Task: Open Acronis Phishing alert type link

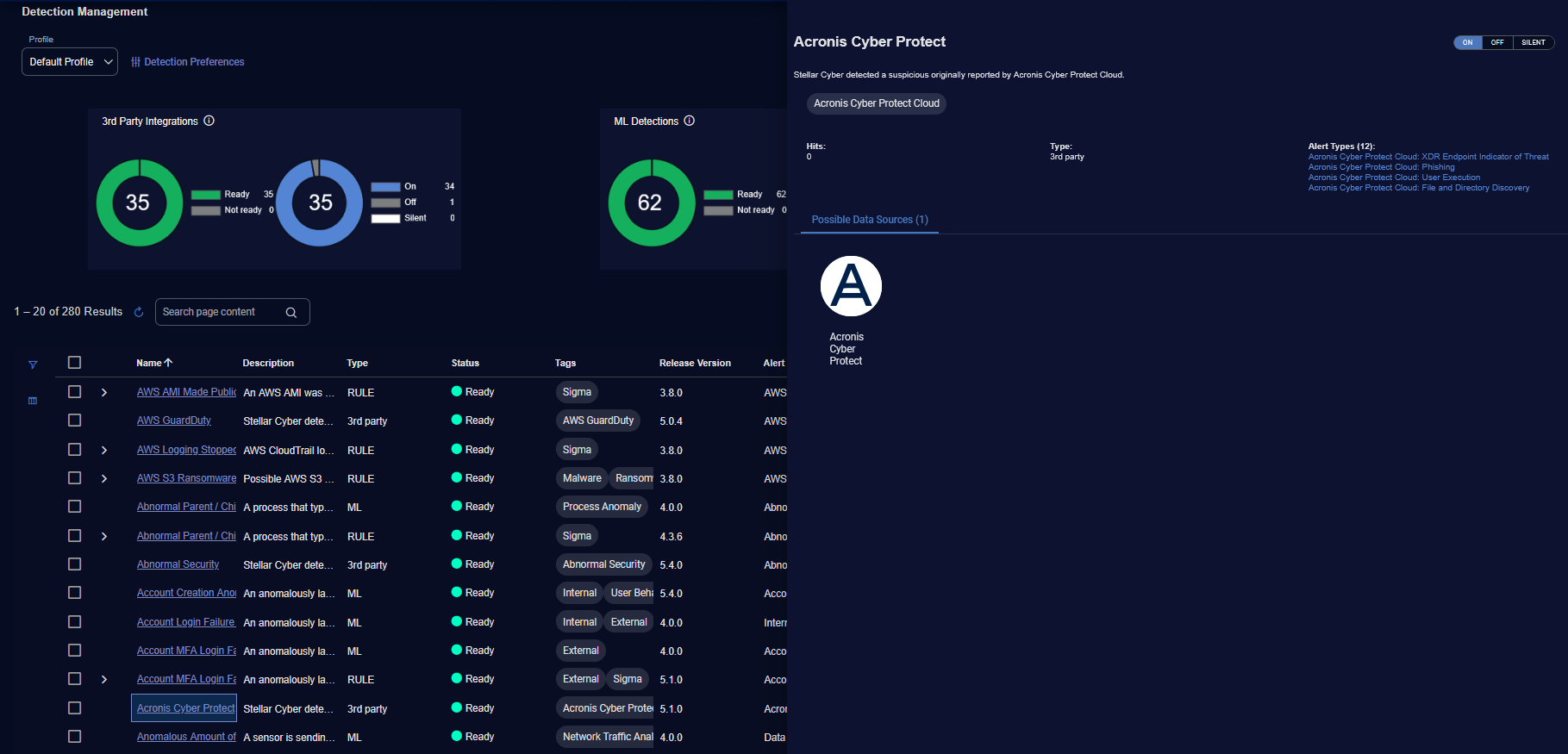Action: coord(1381,167)
